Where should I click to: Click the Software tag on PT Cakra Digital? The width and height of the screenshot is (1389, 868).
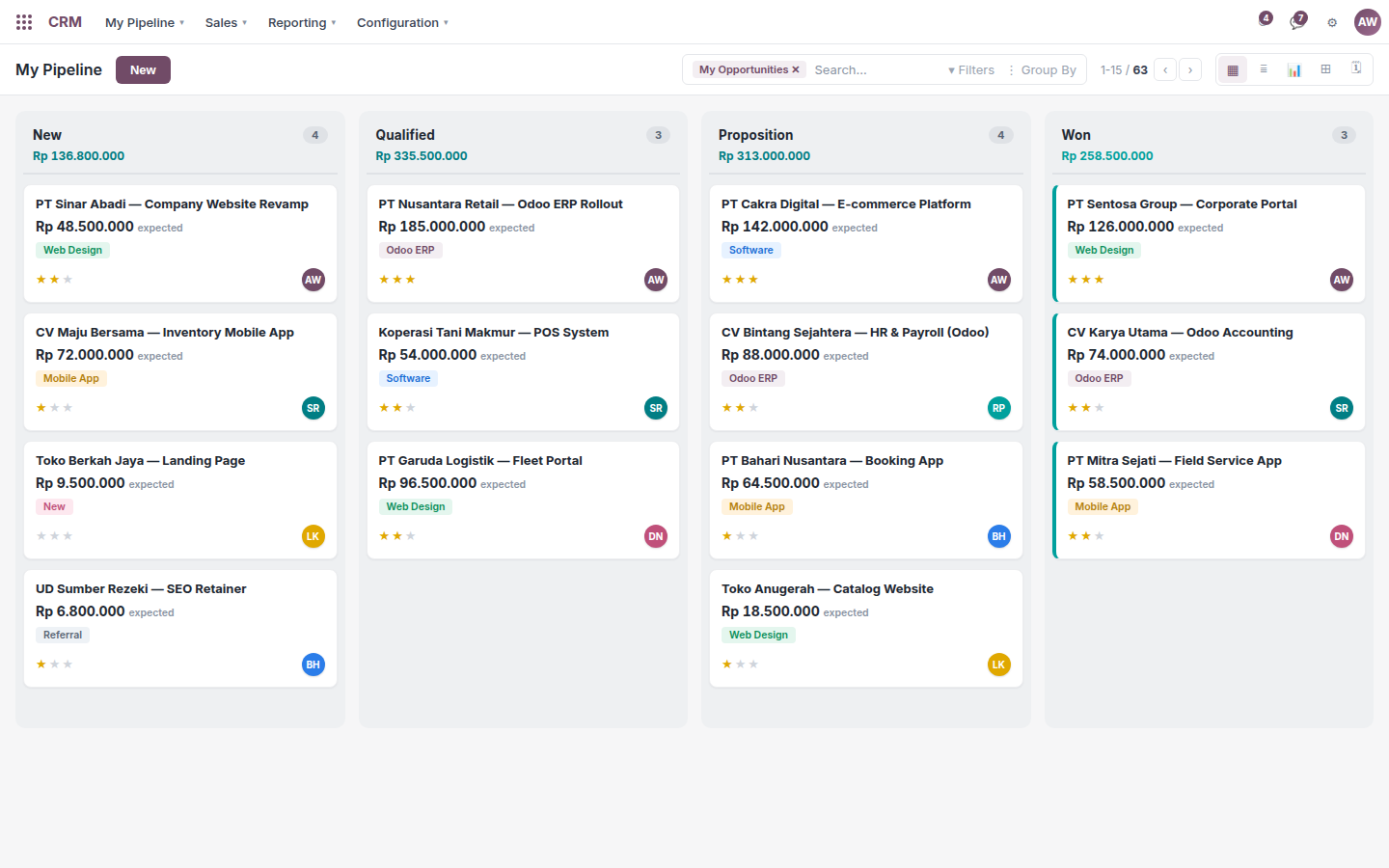pyautogui.click(x=751, y=250)
